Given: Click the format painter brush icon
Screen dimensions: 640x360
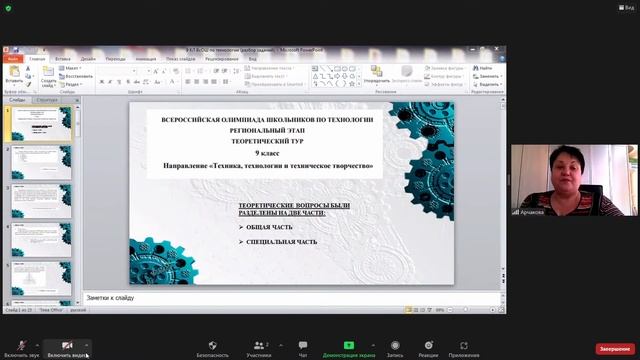Looking at the screenshot, I should point(28,84).
